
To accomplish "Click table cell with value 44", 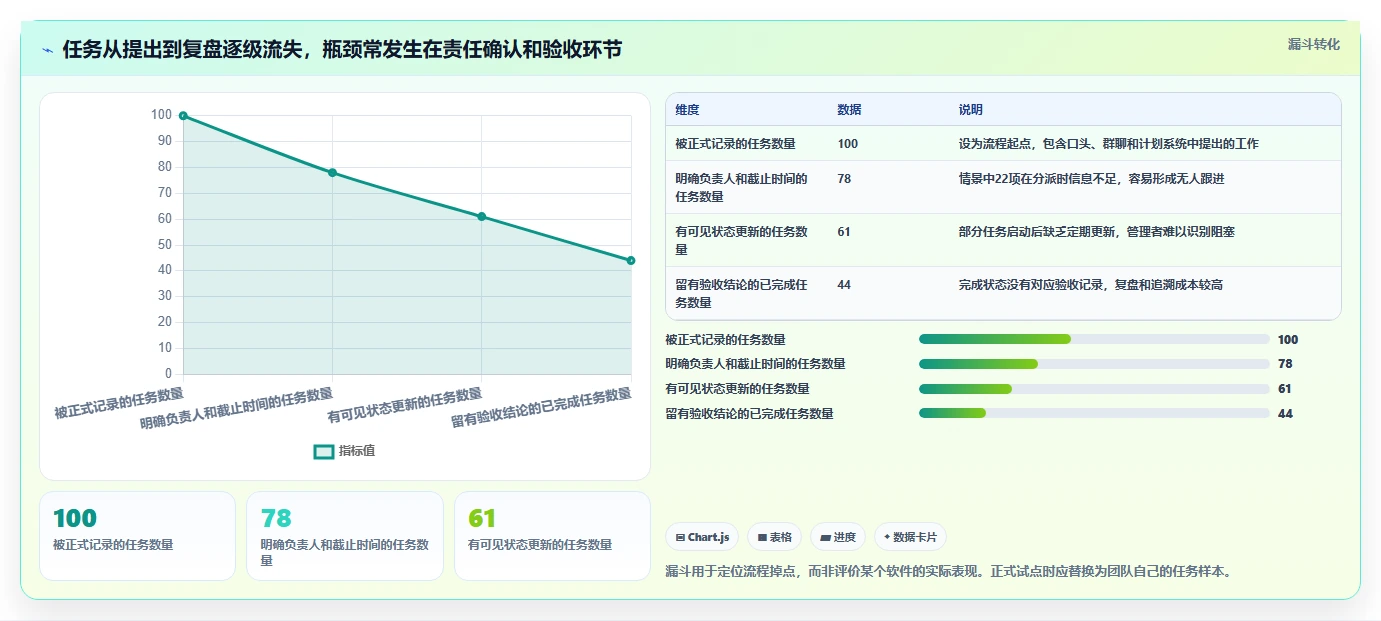I will point(844,285).
